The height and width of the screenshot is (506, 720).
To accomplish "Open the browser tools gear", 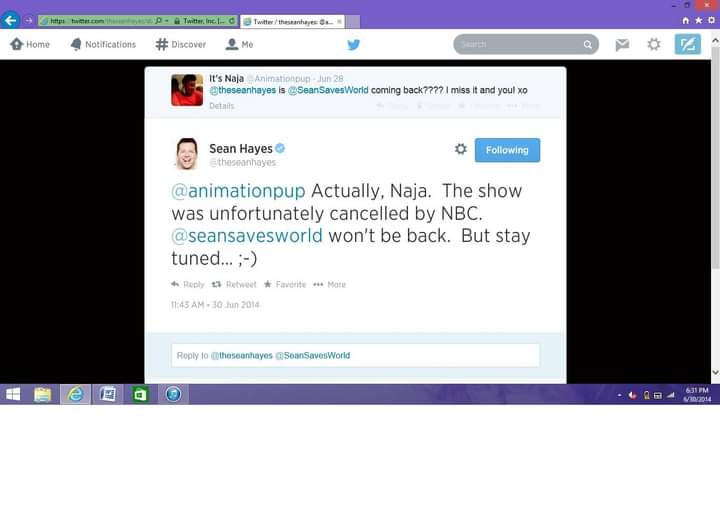I will tap(711, 20).
